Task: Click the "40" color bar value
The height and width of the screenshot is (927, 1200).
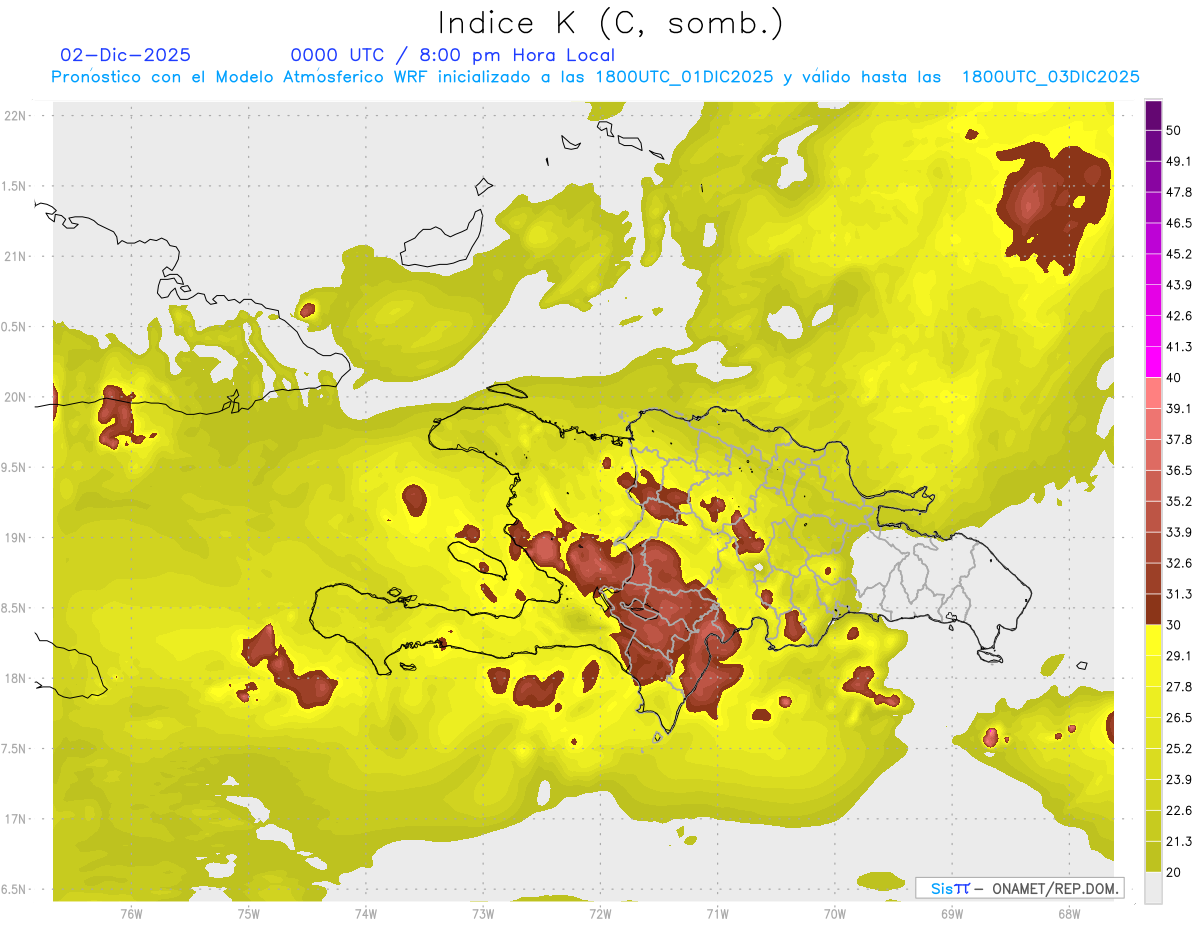Action: [1174, 378]
